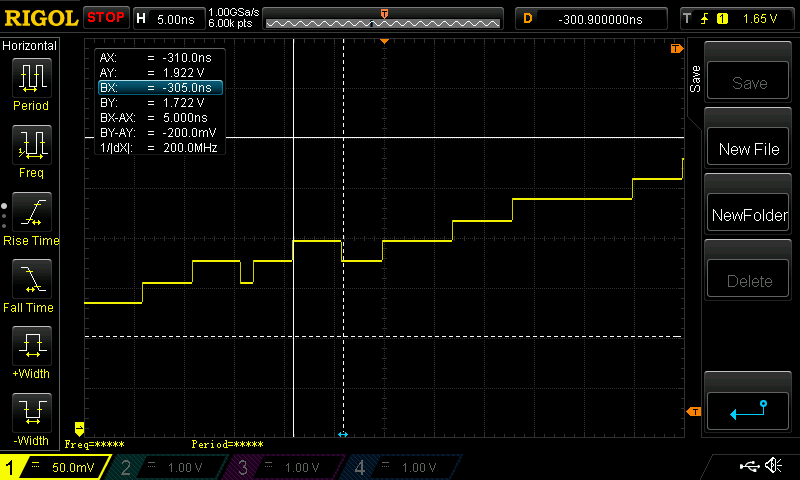
Task: Click the back arrow return button
Action: click(748, 411)
